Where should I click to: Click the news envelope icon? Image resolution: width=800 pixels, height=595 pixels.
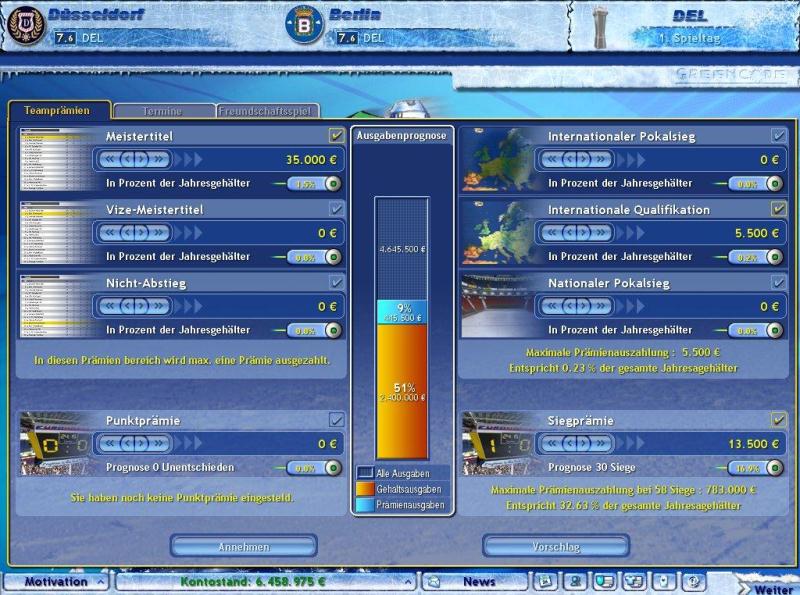[x=436, y=581]
